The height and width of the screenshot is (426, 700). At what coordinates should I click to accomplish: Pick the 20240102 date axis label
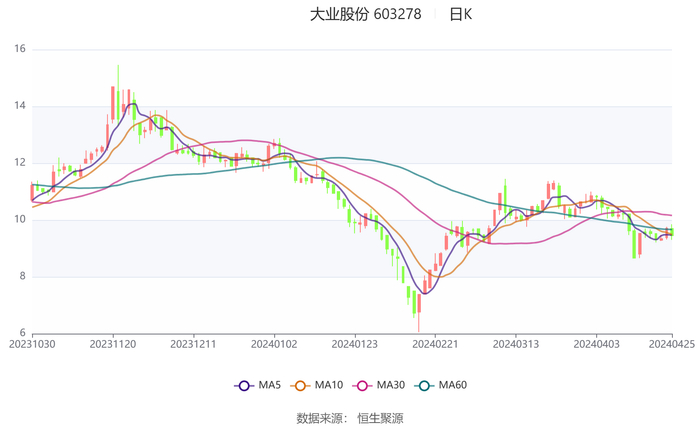pos(274,344)
